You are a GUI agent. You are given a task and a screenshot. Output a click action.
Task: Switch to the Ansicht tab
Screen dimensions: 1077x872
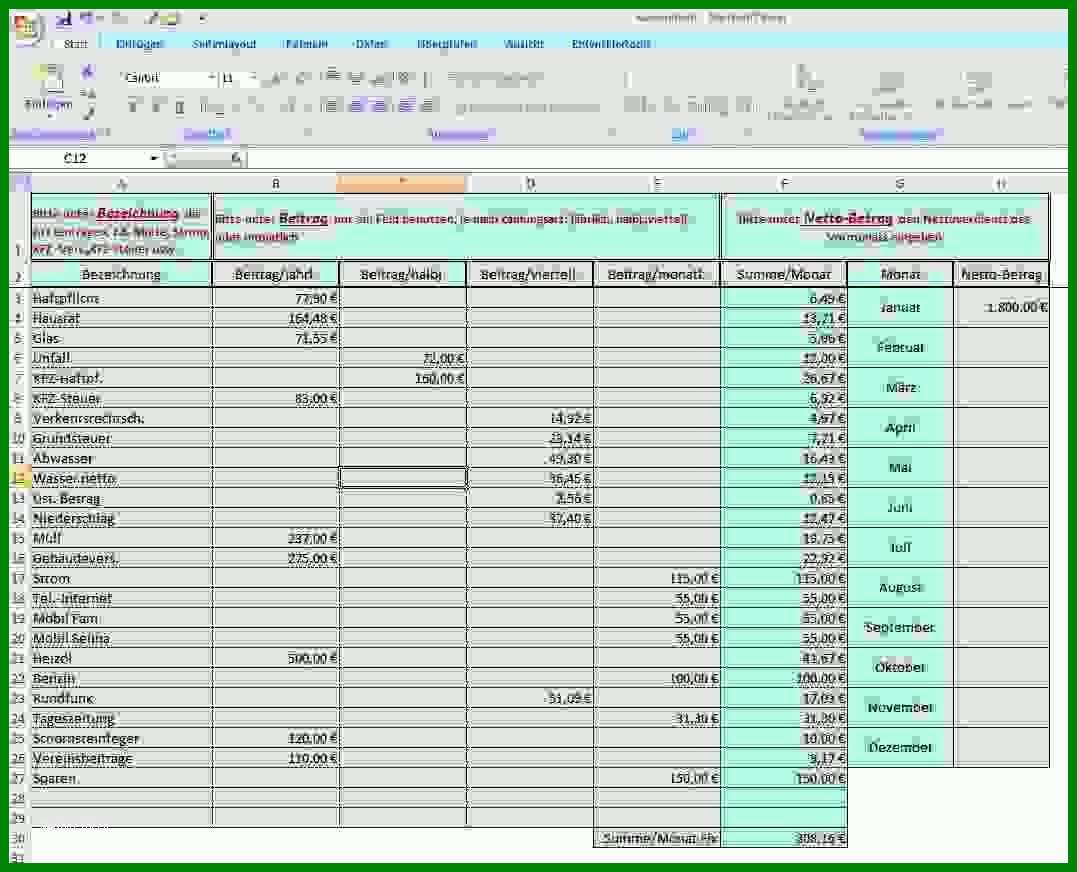point(523,44)
